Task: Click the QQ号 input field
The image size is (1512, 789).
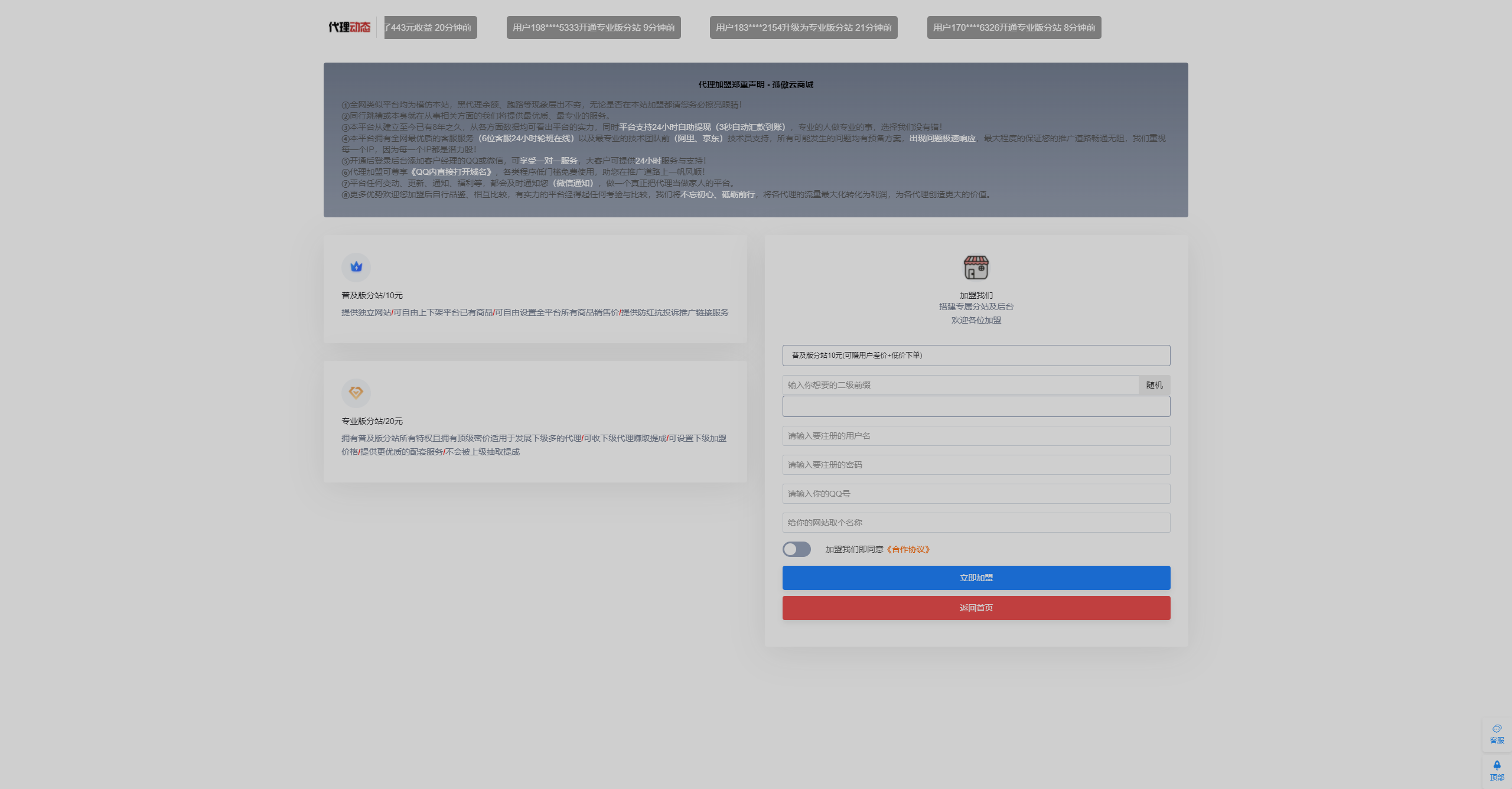Action: click(x=976, y=494)
